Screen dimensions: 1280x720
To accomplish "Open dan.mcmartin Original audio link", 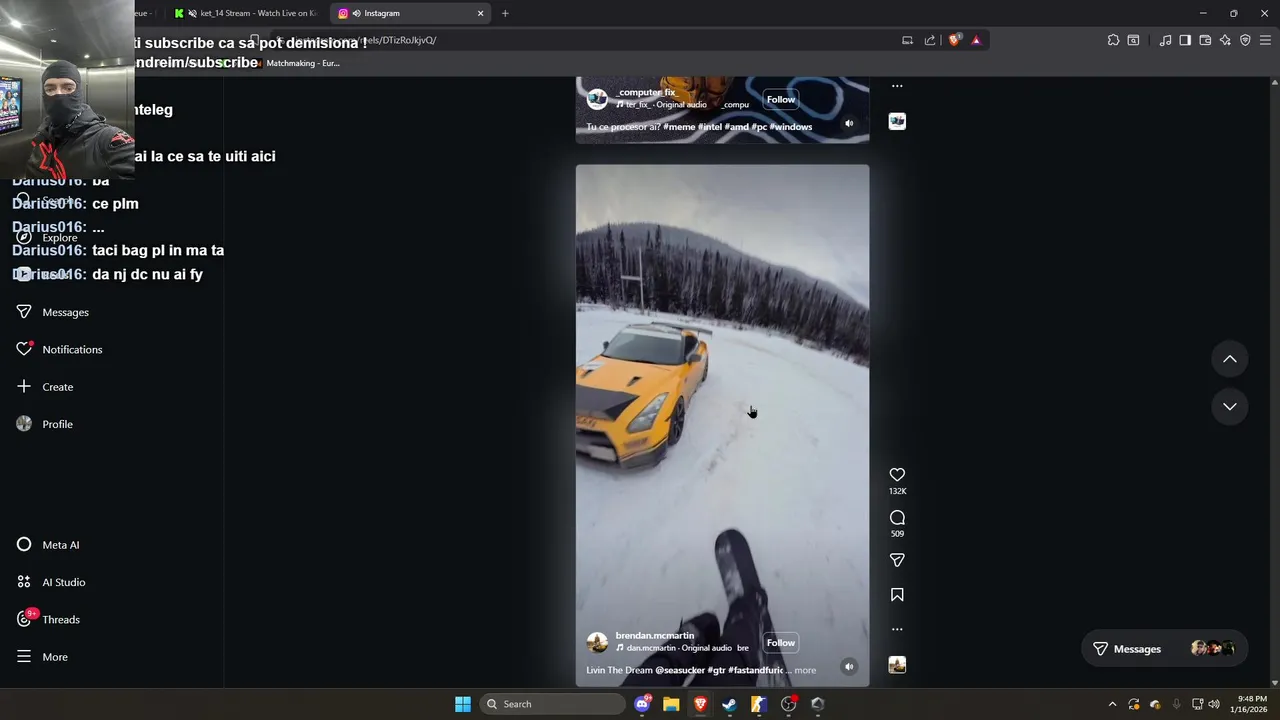I will point(679,648).
